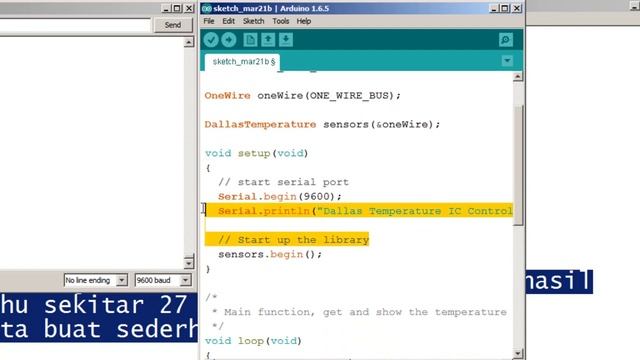
Task: Open the File menu
Action: (209, 21)
